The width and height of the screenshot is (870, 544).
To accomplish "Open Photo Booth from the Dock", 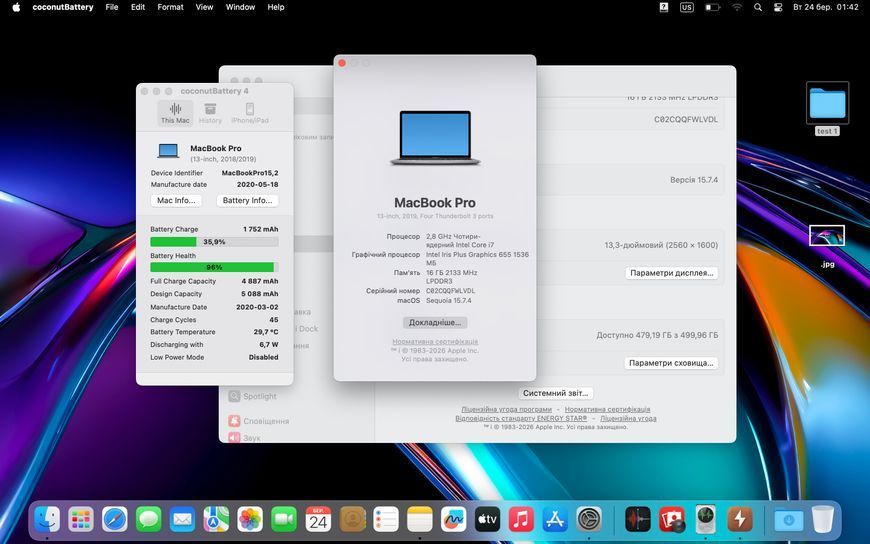I will click(671, 520).
